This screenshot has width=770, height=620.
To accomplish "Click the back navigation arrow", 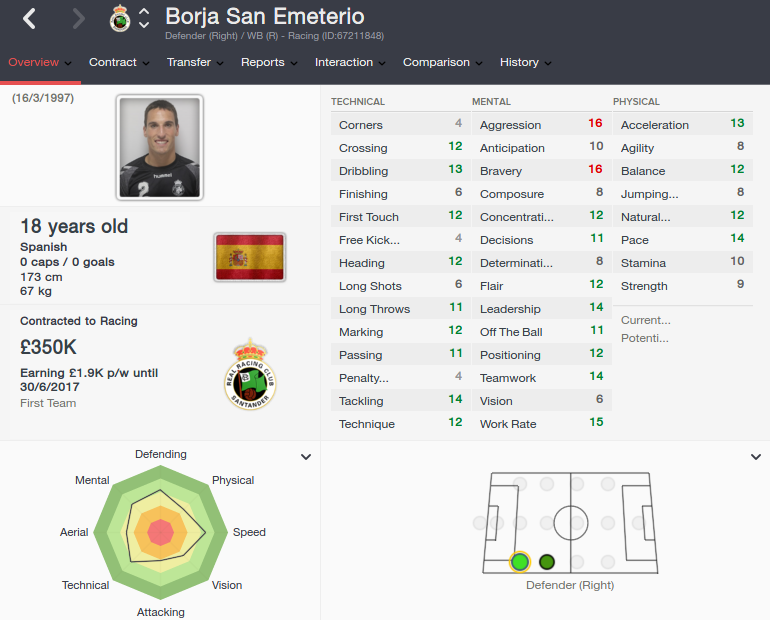I will [x=29, y=19].
